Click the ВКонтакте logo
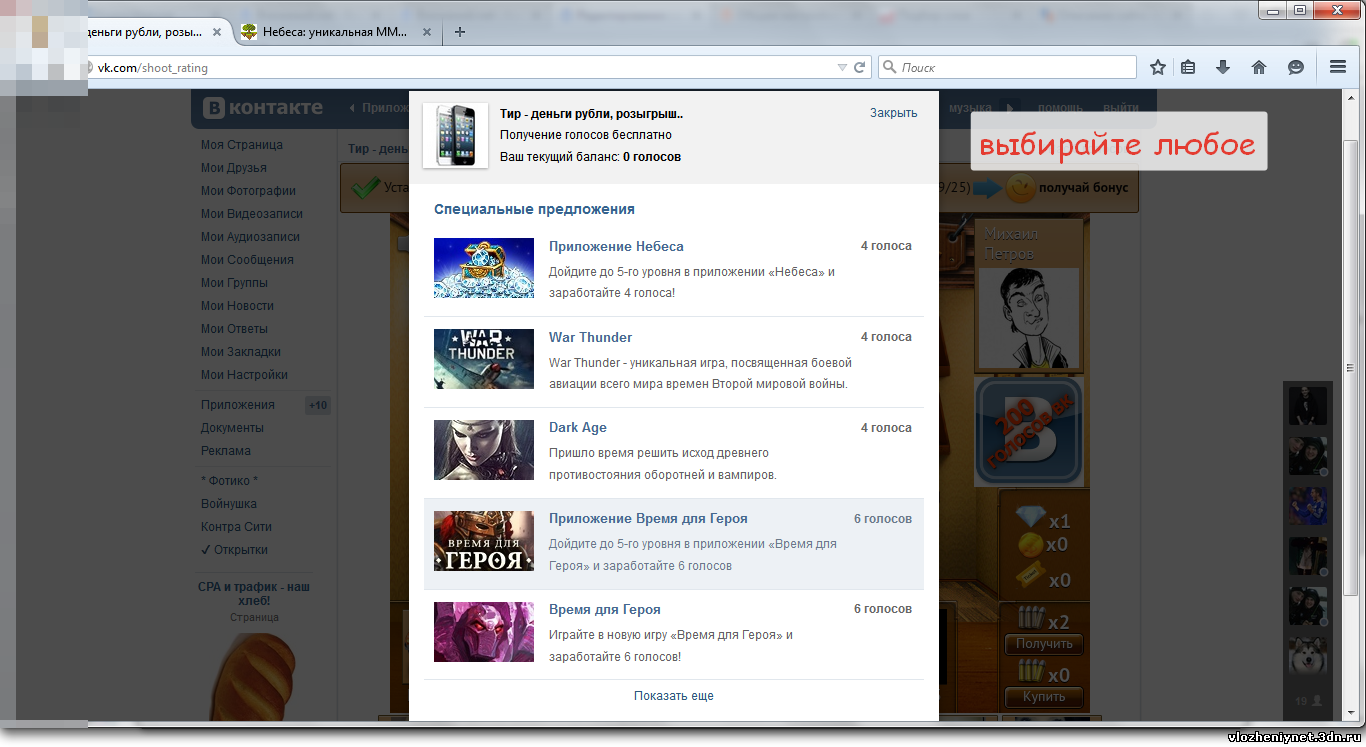The image size is (1366, 747). coord(264,108)
